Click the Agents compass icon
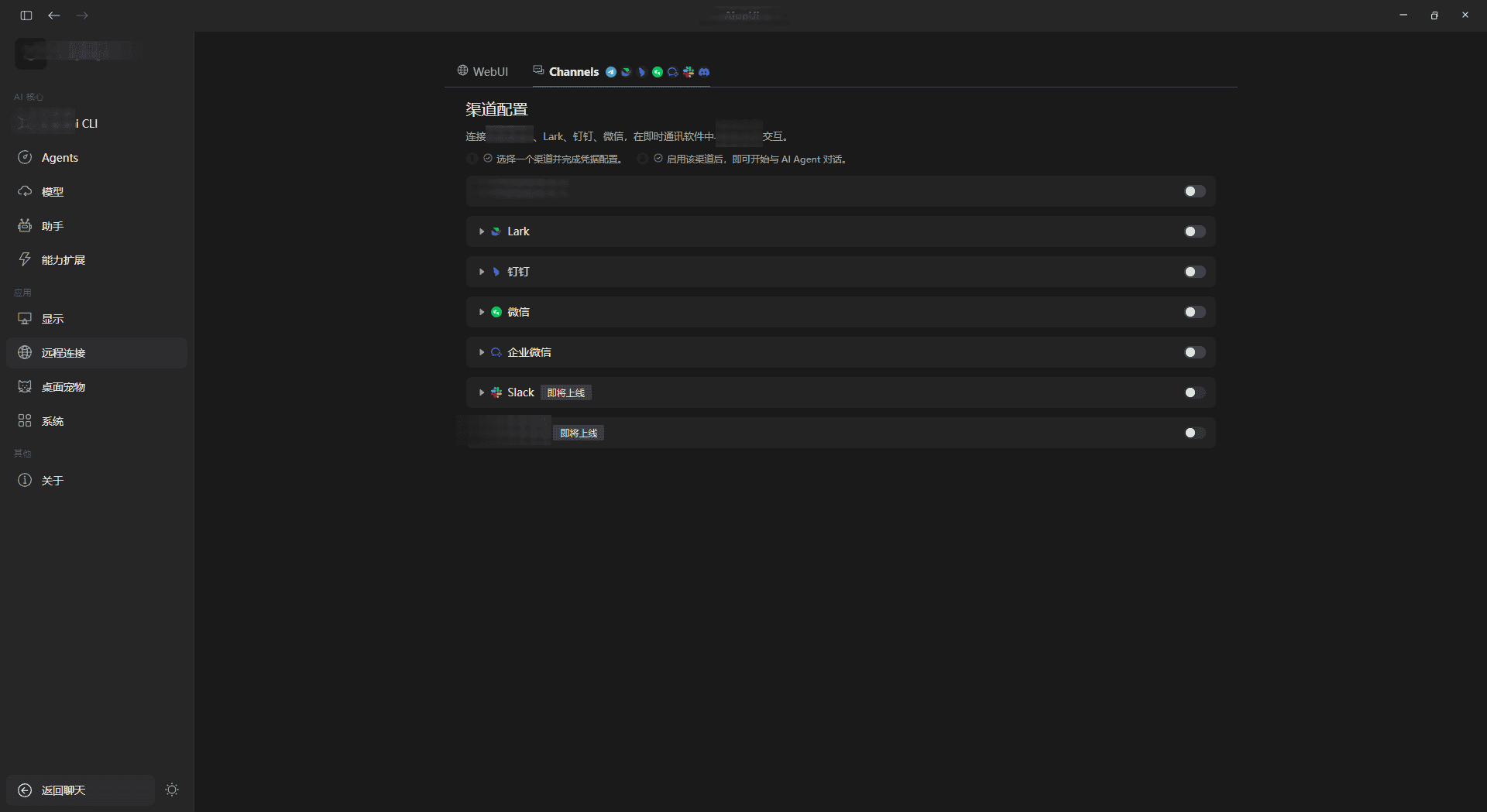This screenshot has height=812, width=1487. click(x=25, y=157)
